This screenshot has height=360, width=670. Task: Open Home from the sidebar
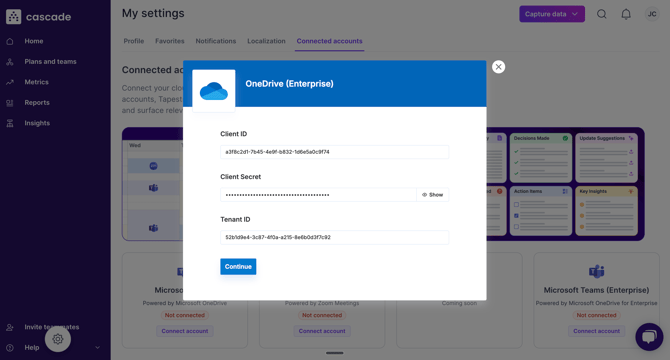click(x=34, y=41)
